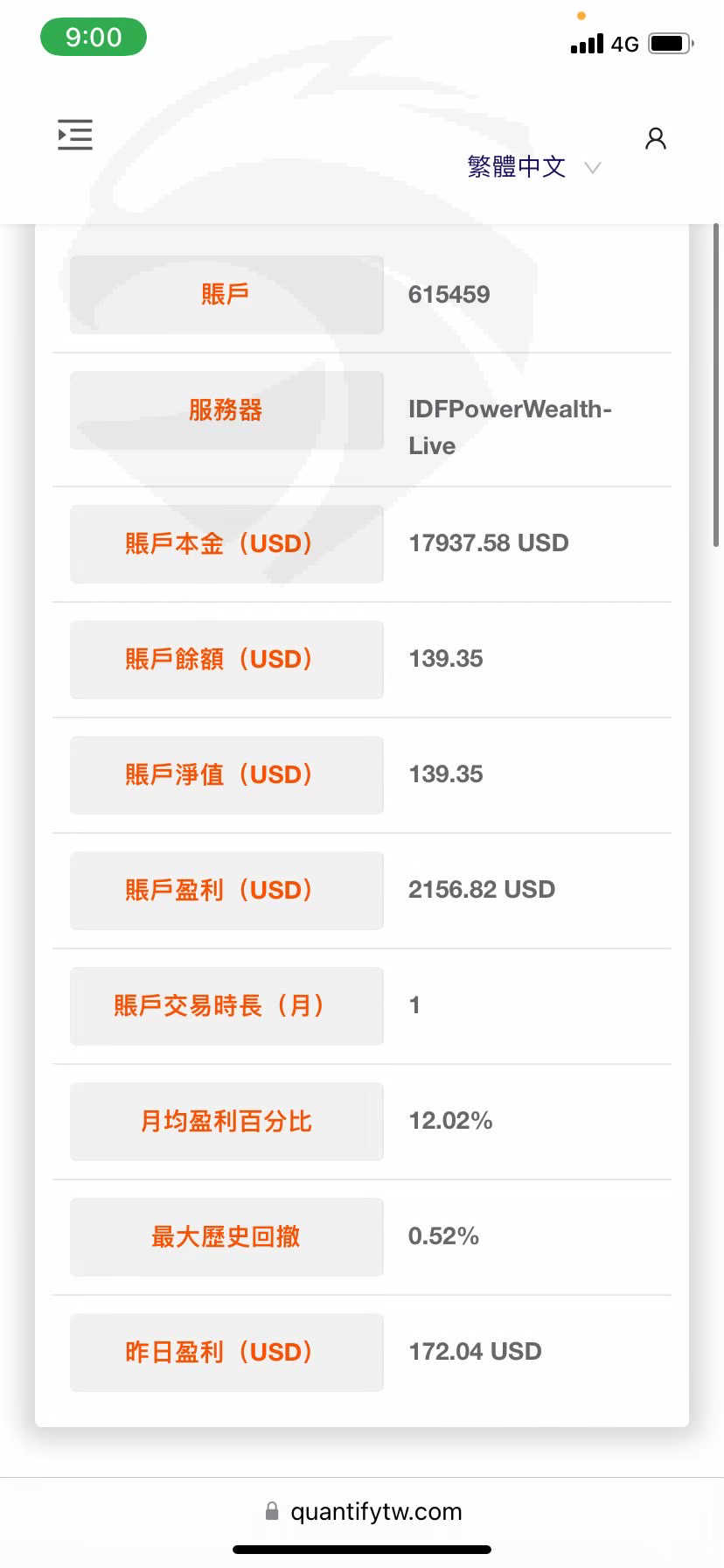Select the 繁體中文 language selector
724x1568 pixels.
pos(516,166)
